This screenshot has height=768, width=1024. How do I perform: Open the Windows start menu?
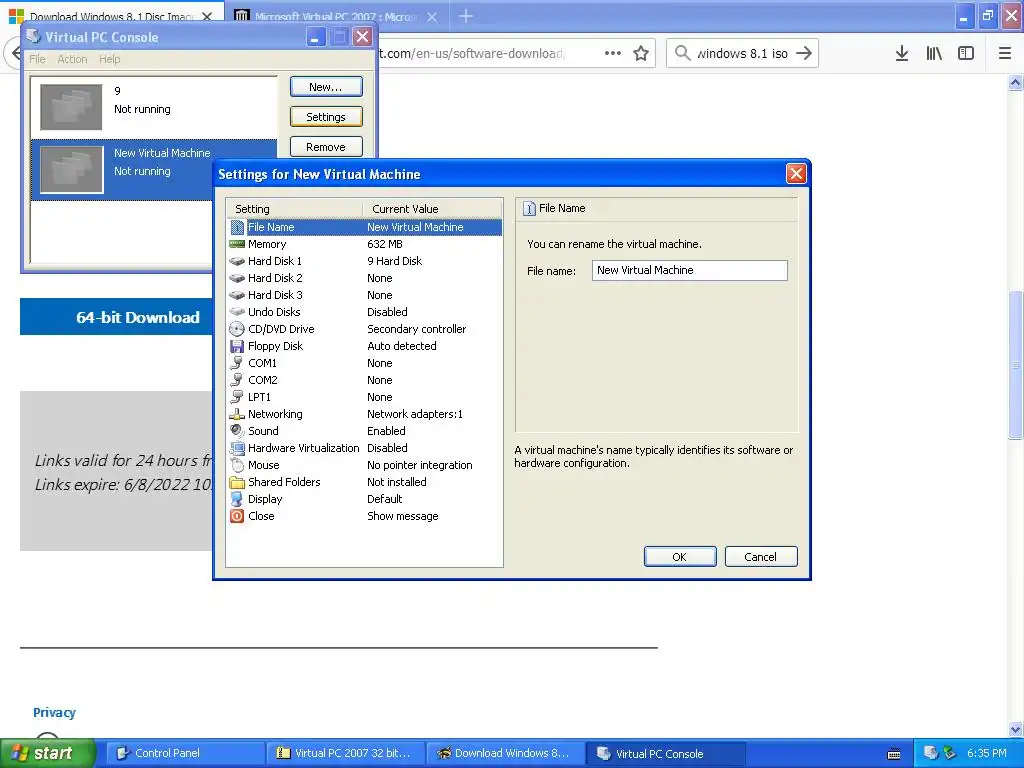[x=48, y=753]
